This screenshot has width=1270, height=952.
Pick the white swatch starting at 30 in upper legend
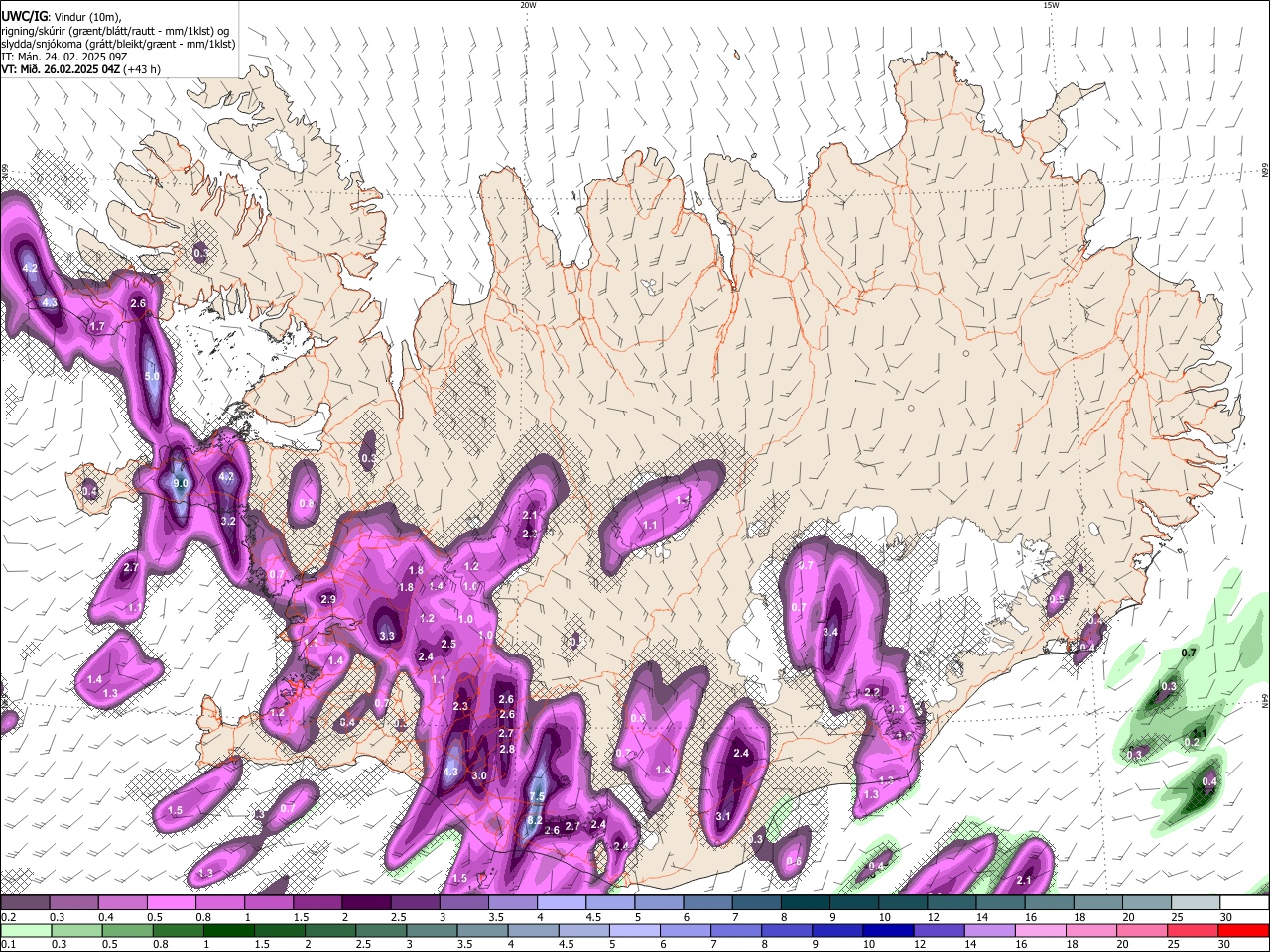[x=1245, y=903]
